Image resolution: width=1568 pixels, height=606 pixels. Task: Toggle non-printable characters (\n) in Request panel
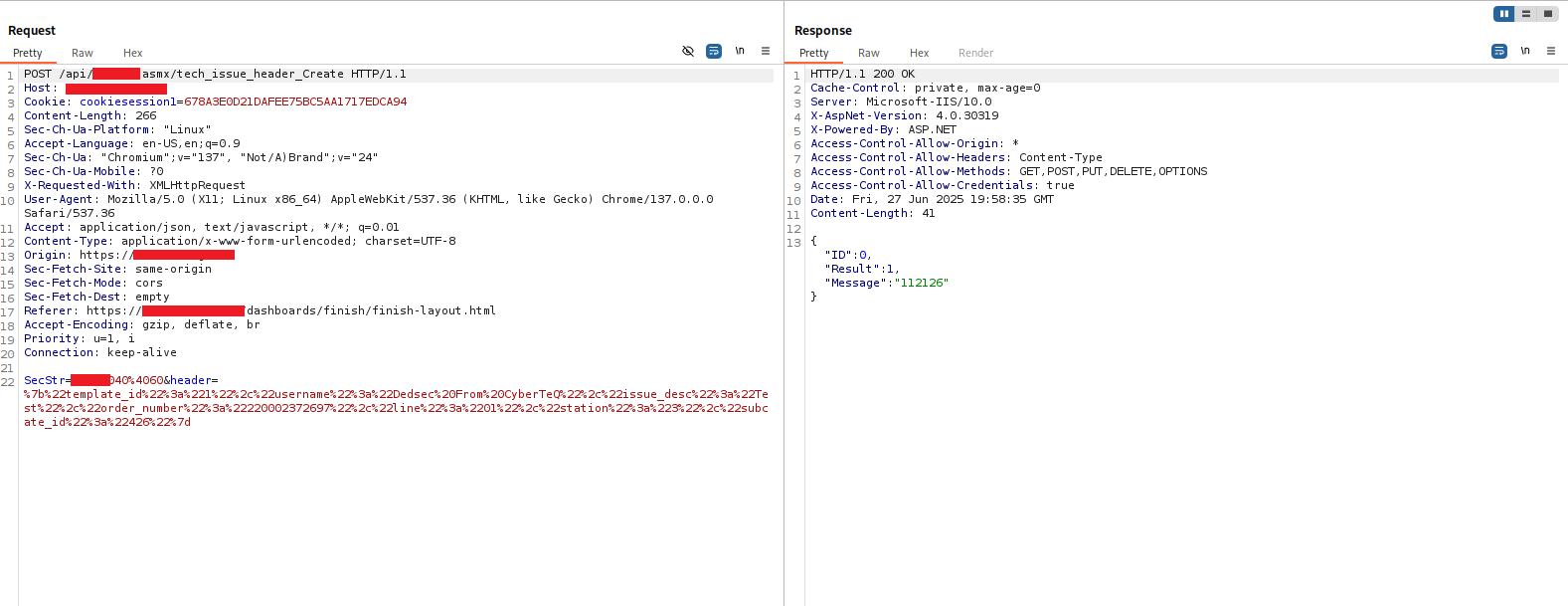click(740, 51)
